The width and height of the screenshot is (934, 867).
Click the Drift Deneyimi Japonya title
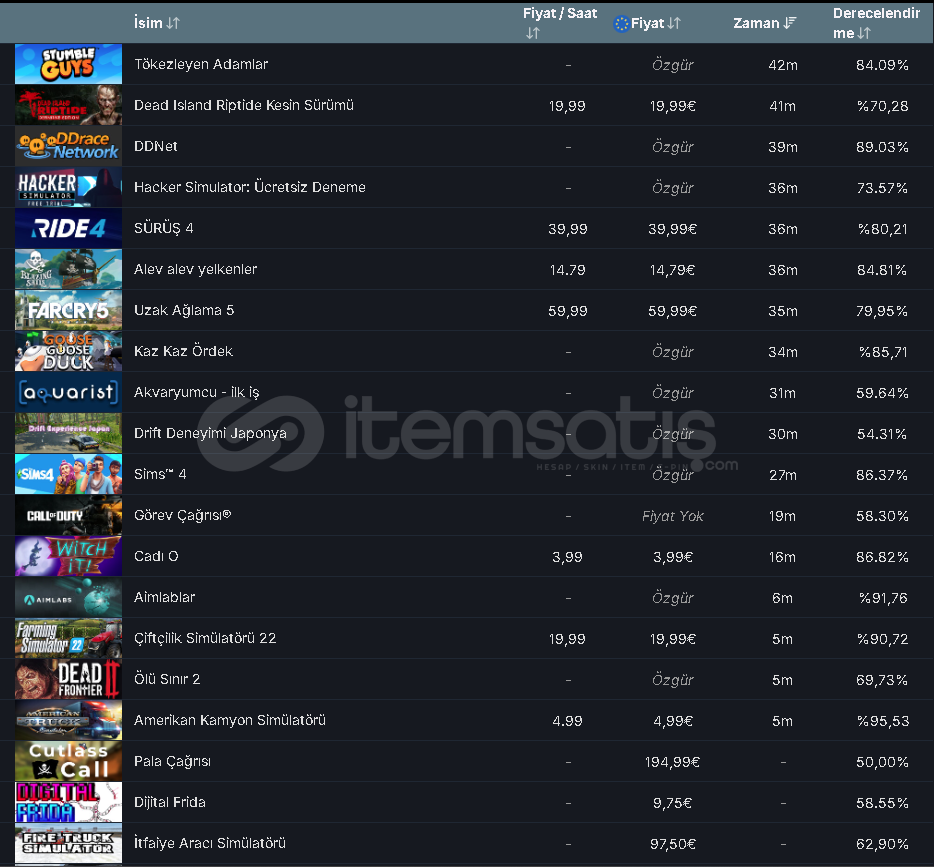pyautogui.click(x=210, y=434)
